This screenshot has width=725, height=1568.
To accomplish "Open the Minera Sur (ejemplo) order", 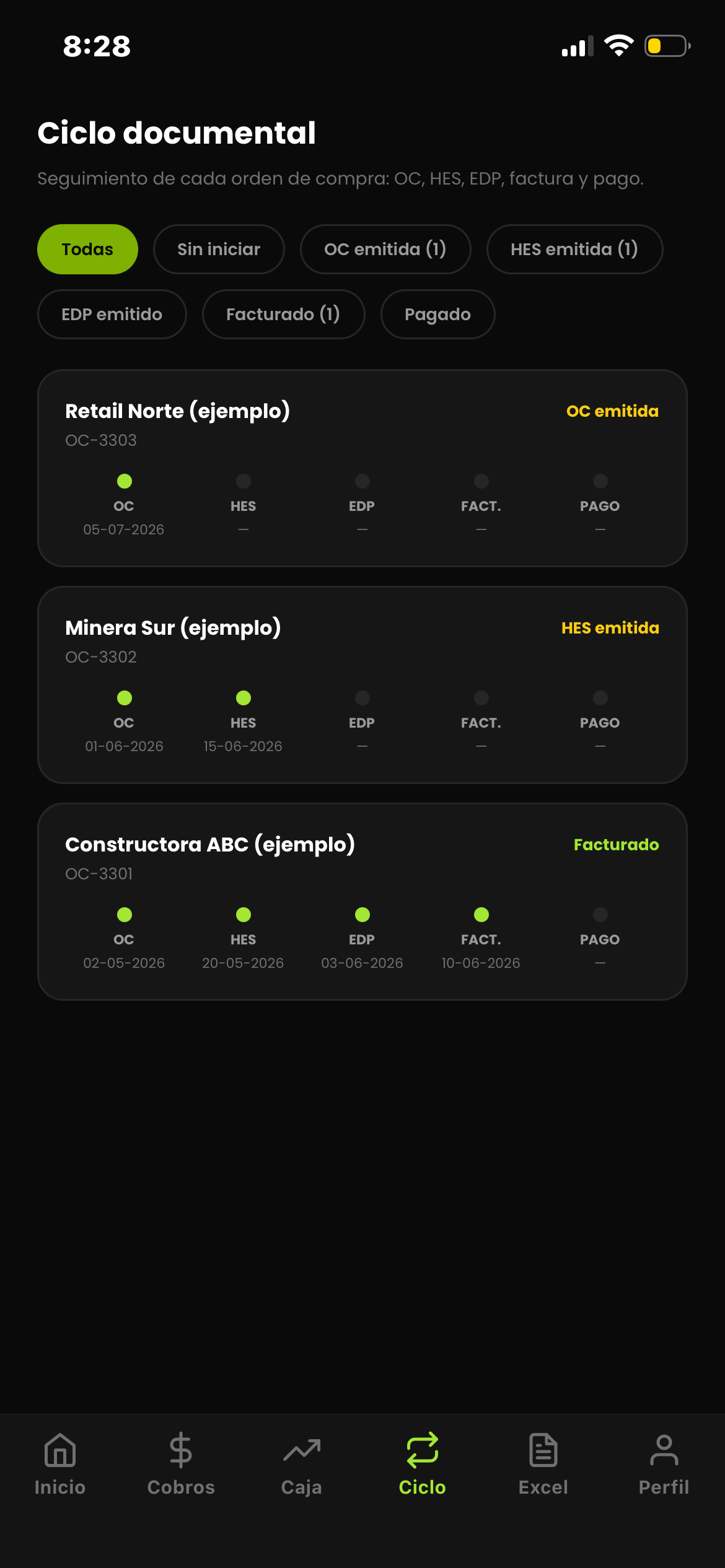I will 362,685.
